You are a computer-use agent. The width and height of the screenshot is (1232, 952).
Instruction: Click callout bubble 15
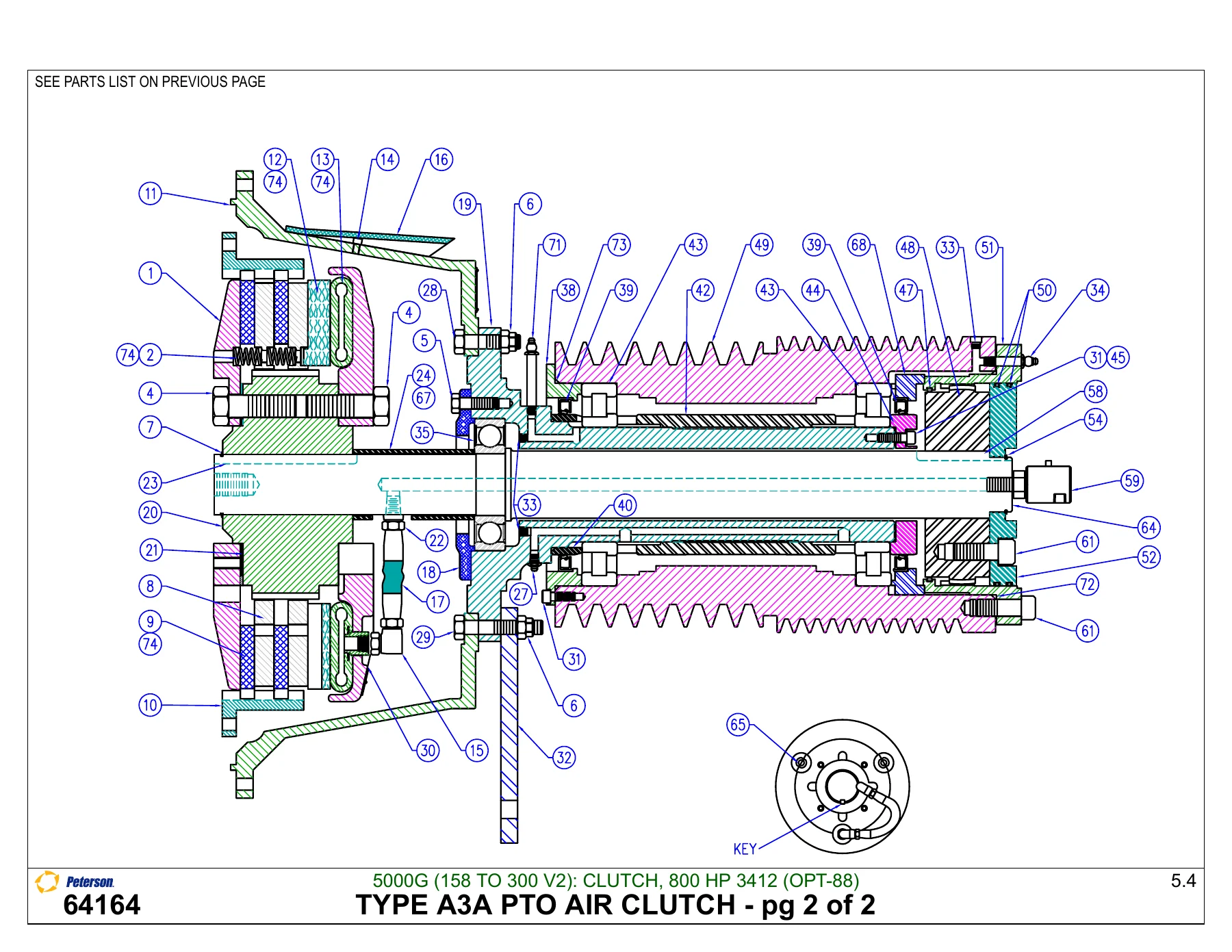[476, 751]
